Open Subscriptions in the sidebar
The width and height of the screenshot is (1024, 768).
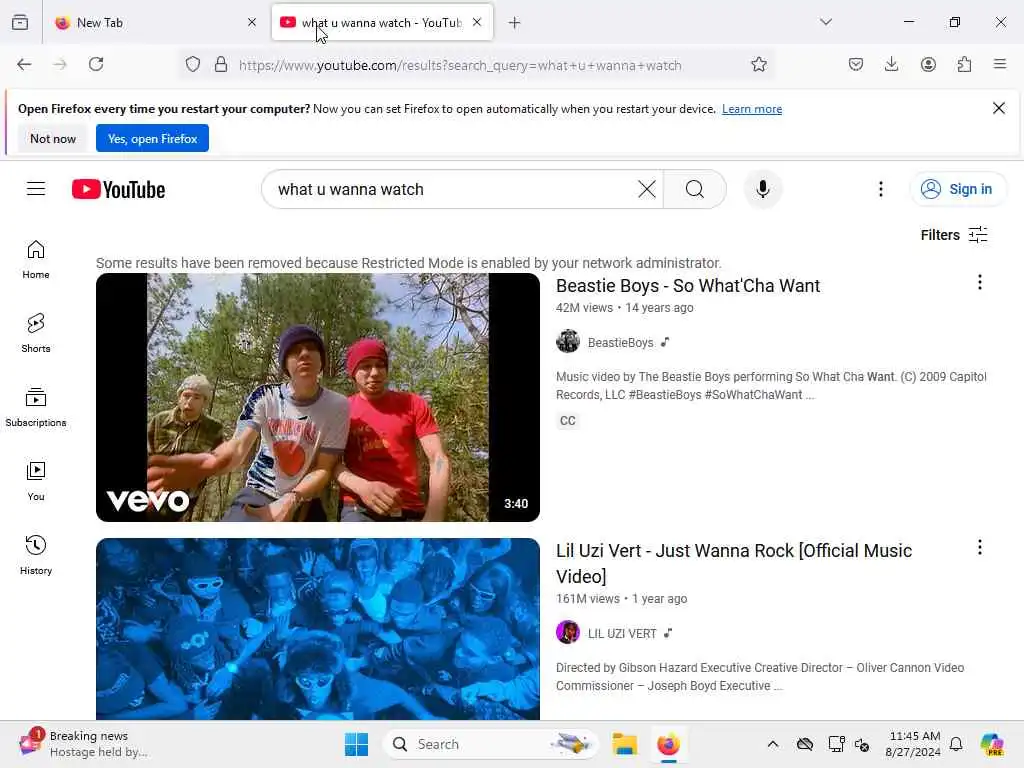pyautogui.click(x=36, y=407)
